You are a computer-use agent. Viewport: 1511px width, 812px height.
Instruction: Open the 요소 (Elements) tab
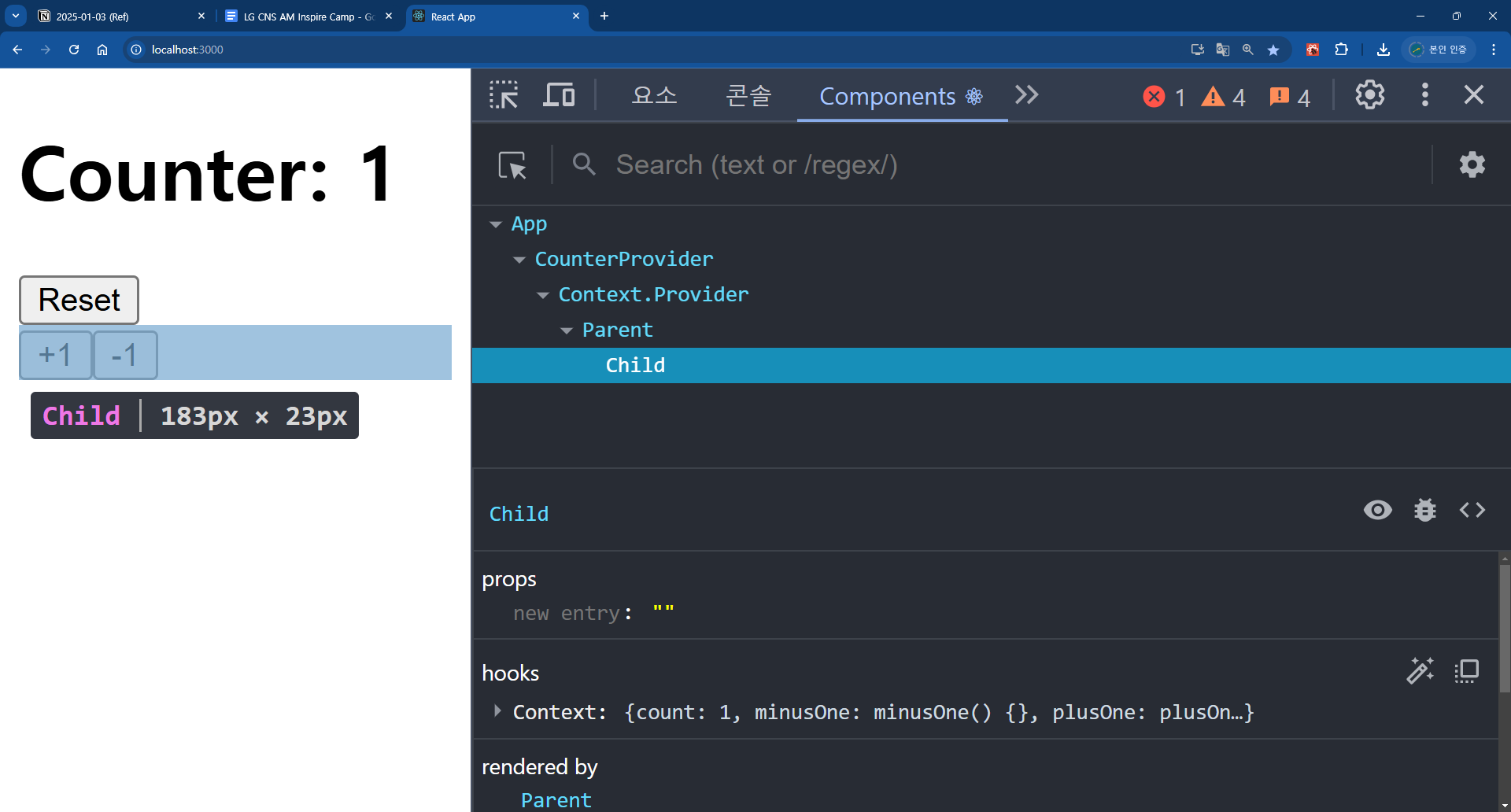pyautogui.click(x=654, y=96)
